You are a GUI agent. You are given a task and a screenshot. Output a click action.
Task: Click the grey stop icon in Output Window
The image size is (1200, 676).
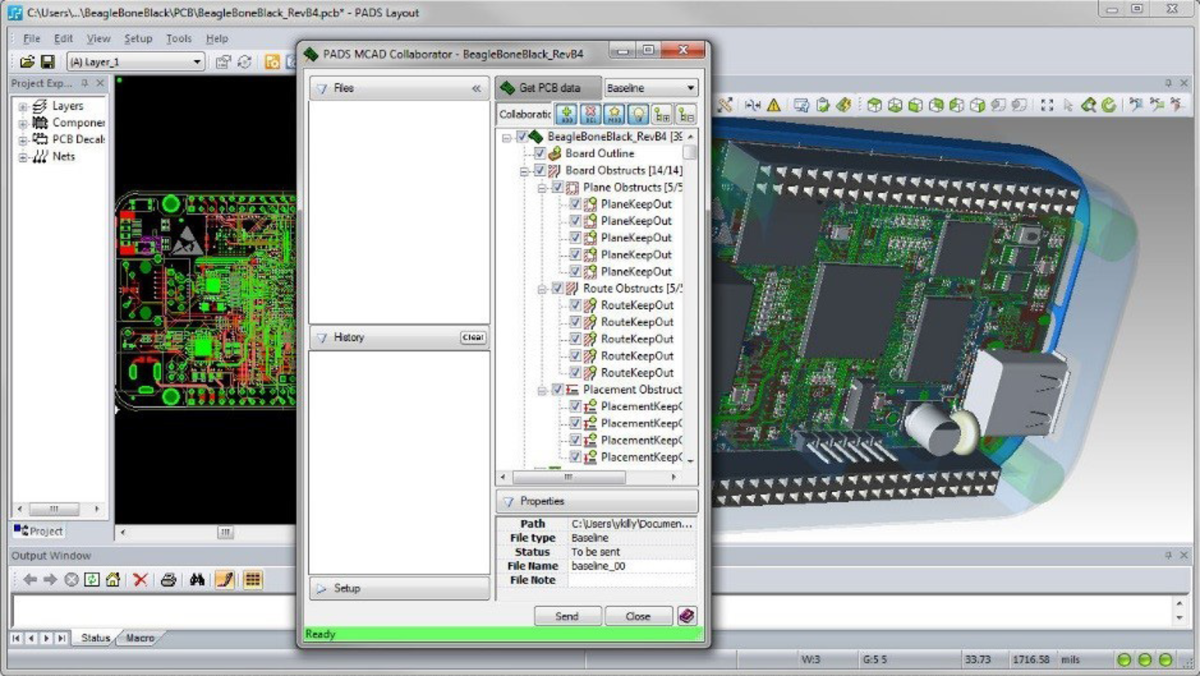(71, 579)
